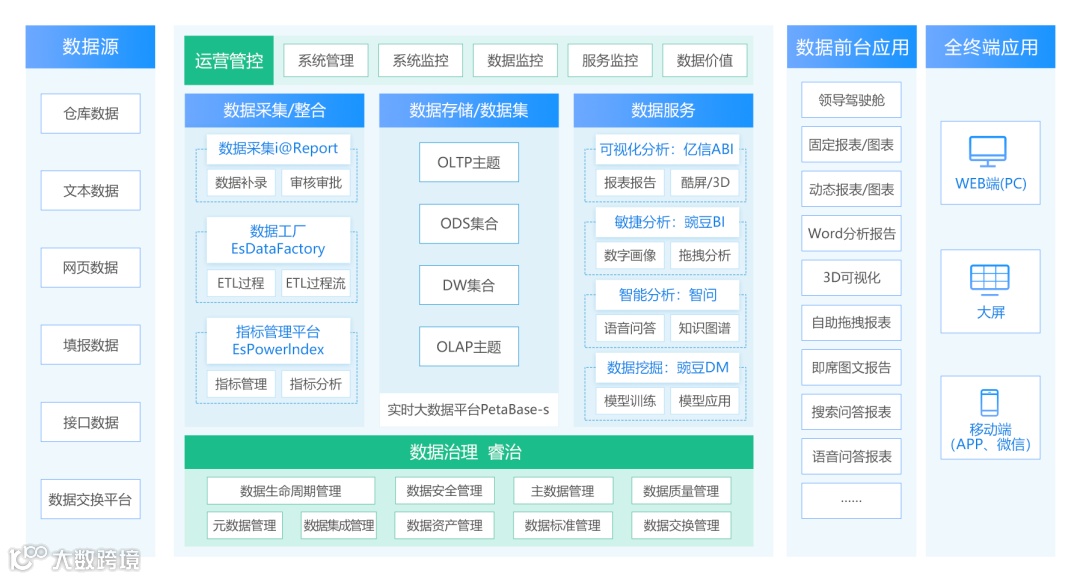The height and width of the screenshot is (579, 1080).
Task: Click the 数据安全管理 box
Action: coord(444,491)
